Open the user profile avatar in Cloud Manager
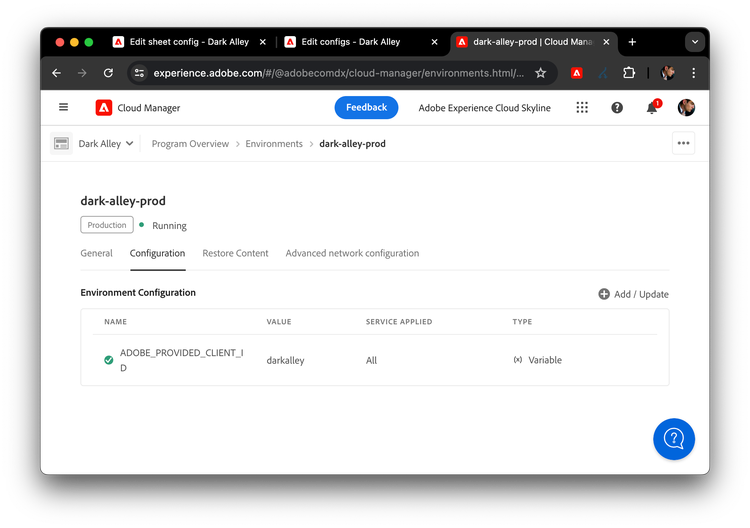Screen dimensions: 750x528 coord(686,108)
